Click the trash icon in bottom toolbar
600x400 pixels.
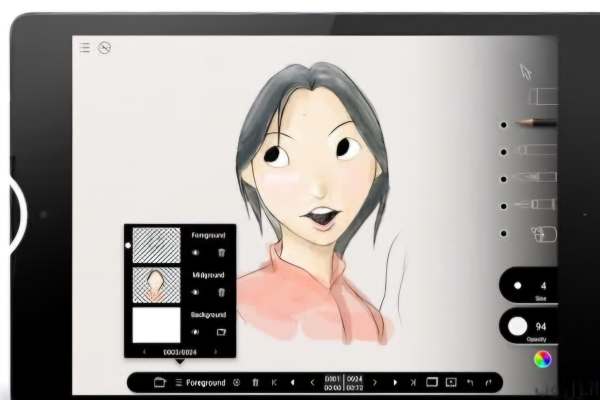(x=256, y=382)
